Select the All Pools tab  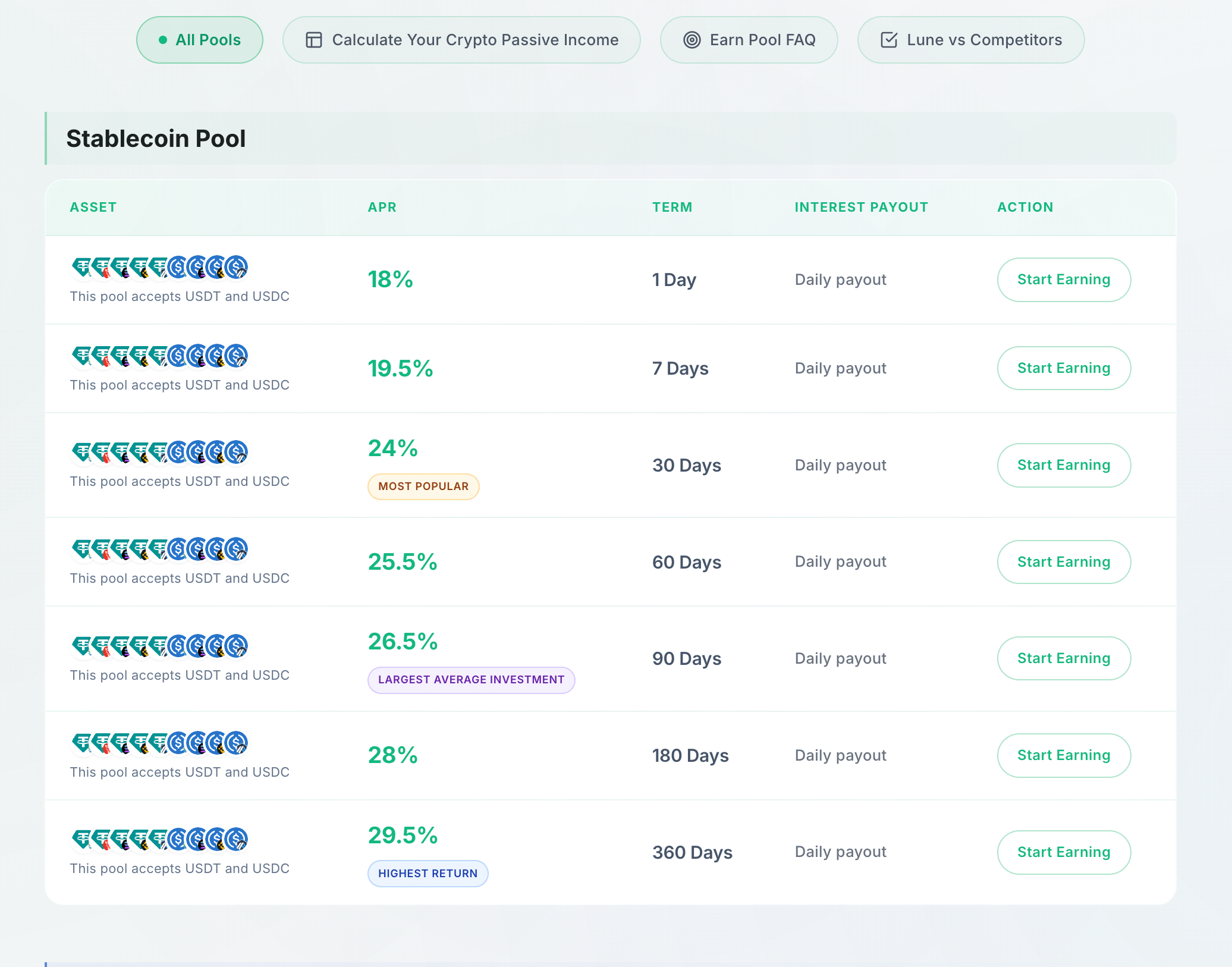tap(200, 40)
